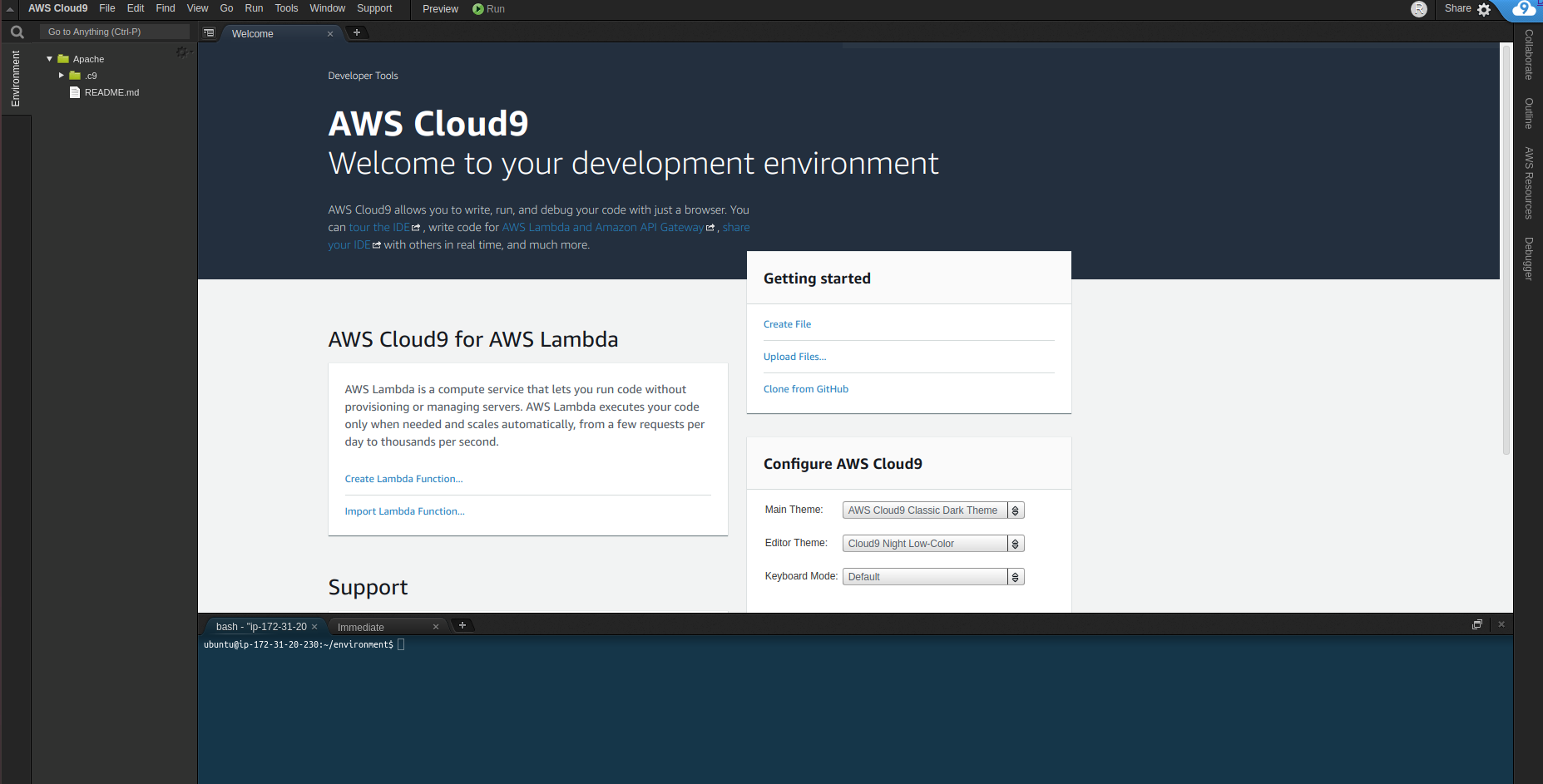Select the README.md file
The width and height of the screenshot is (1543, 784).
(x=111, y=92)
